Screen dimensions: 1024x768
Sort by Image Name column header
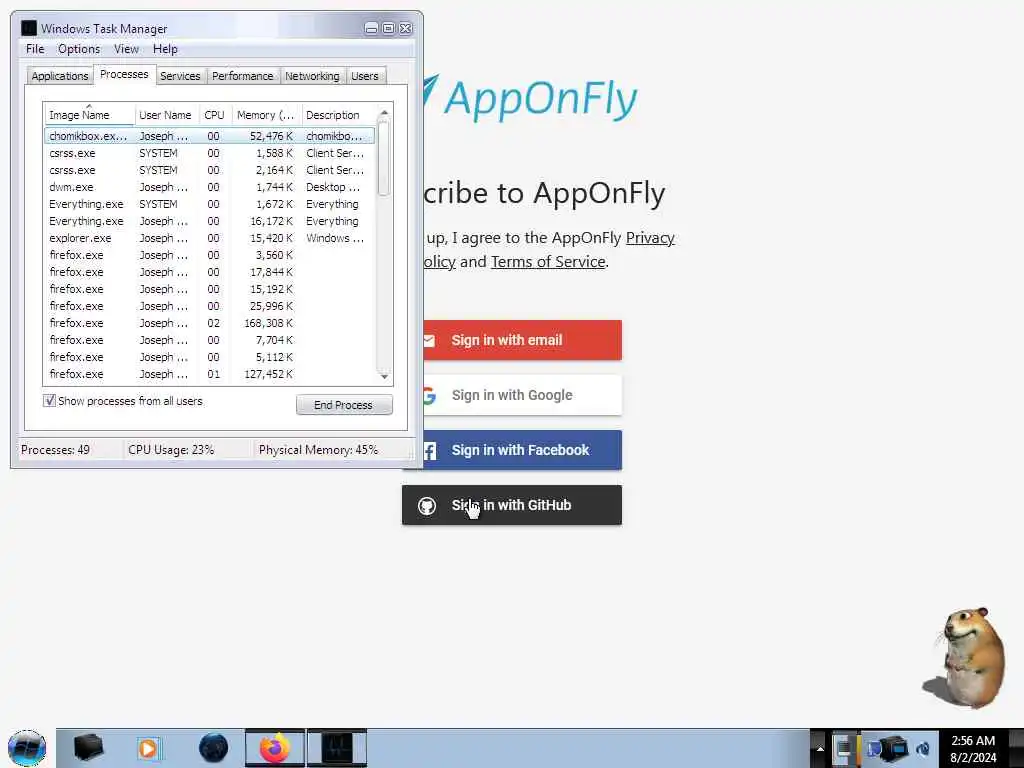(x=89, y=115)
